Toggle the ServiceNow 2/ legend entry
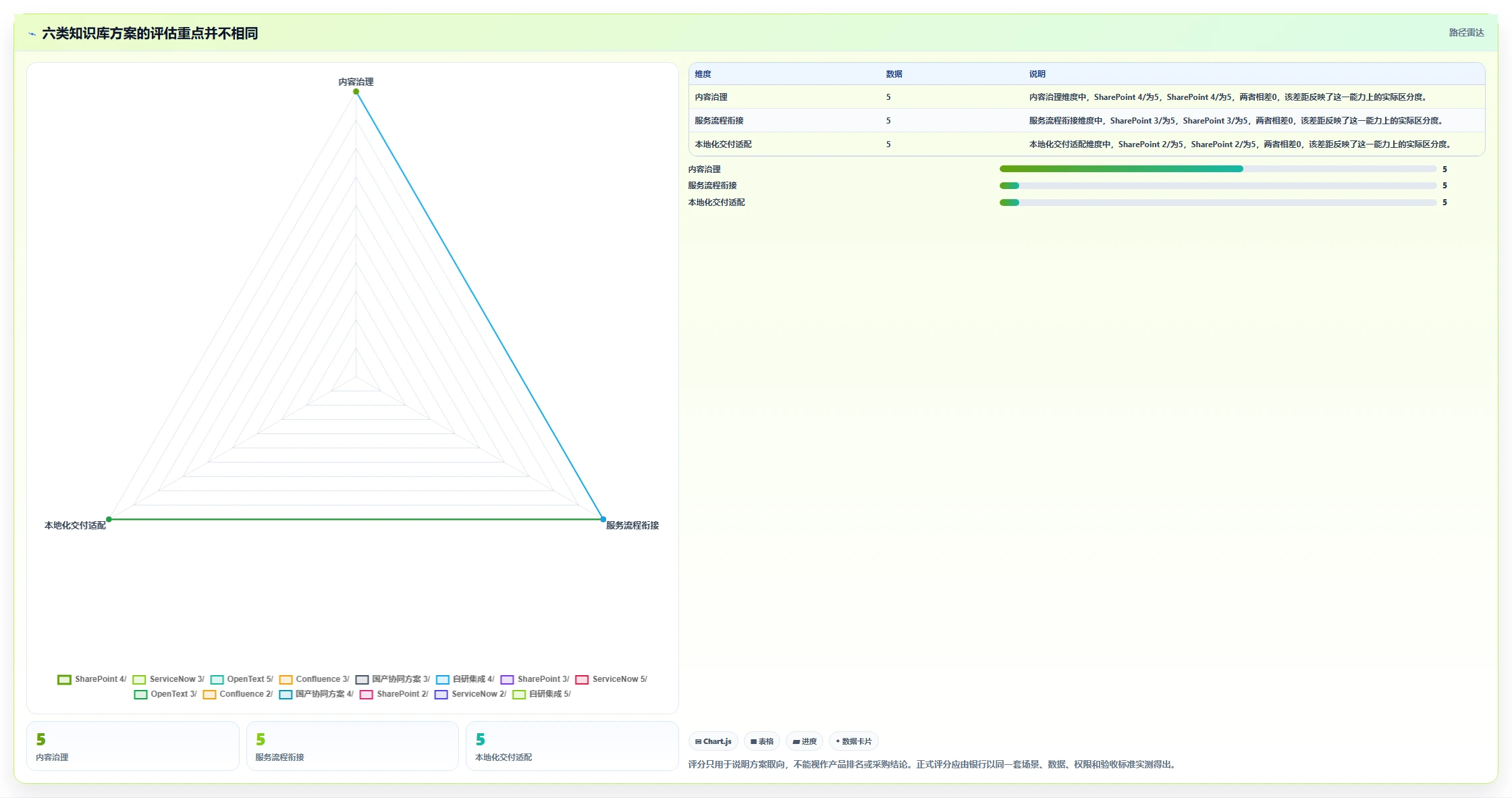Viewport: 1512px width, 798px height. 471,694
